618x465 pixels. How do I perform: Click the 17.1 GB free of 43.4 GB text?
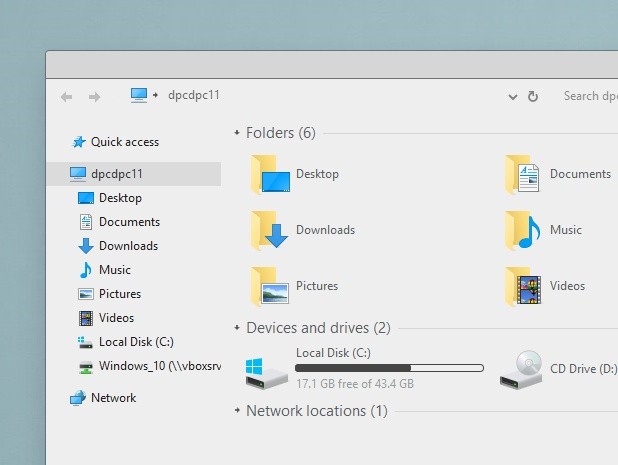pos(355,384)
